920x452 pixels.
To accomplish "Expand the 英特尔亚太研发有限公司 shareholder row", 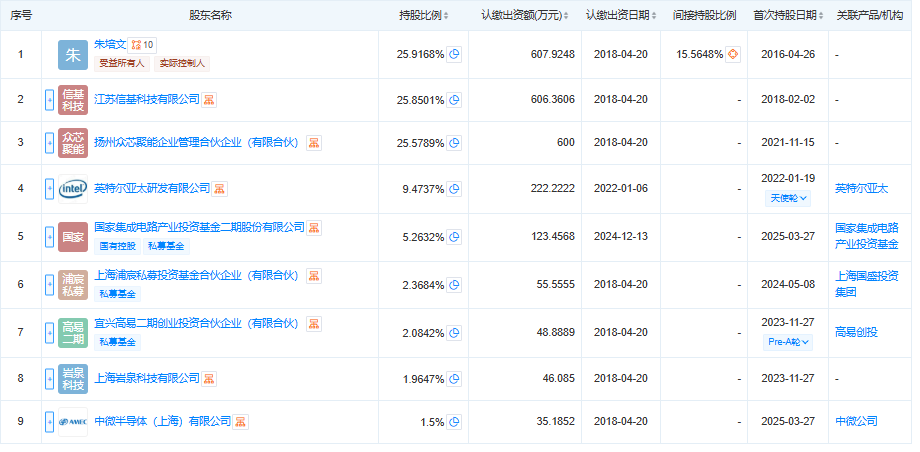I will point(49,188).
